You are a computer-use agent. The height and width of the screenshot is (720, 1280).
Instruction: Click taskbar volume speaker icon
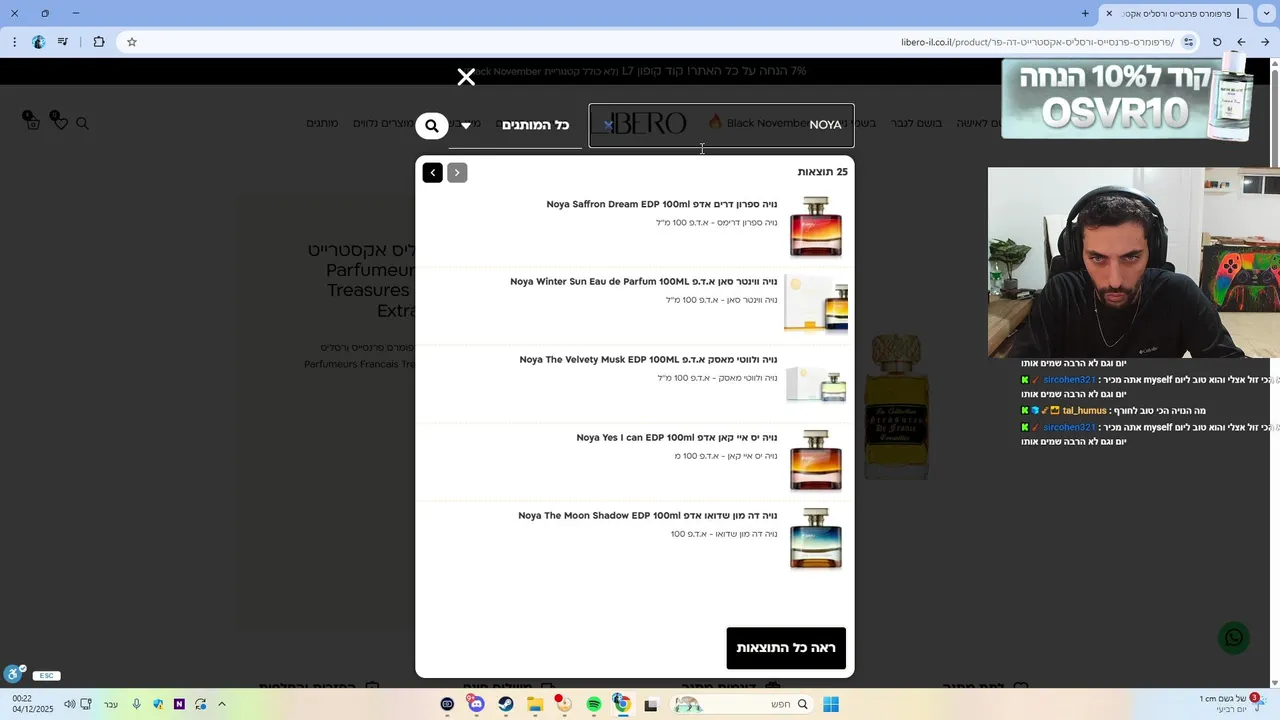pyautogui.click(x=69, y=704)
